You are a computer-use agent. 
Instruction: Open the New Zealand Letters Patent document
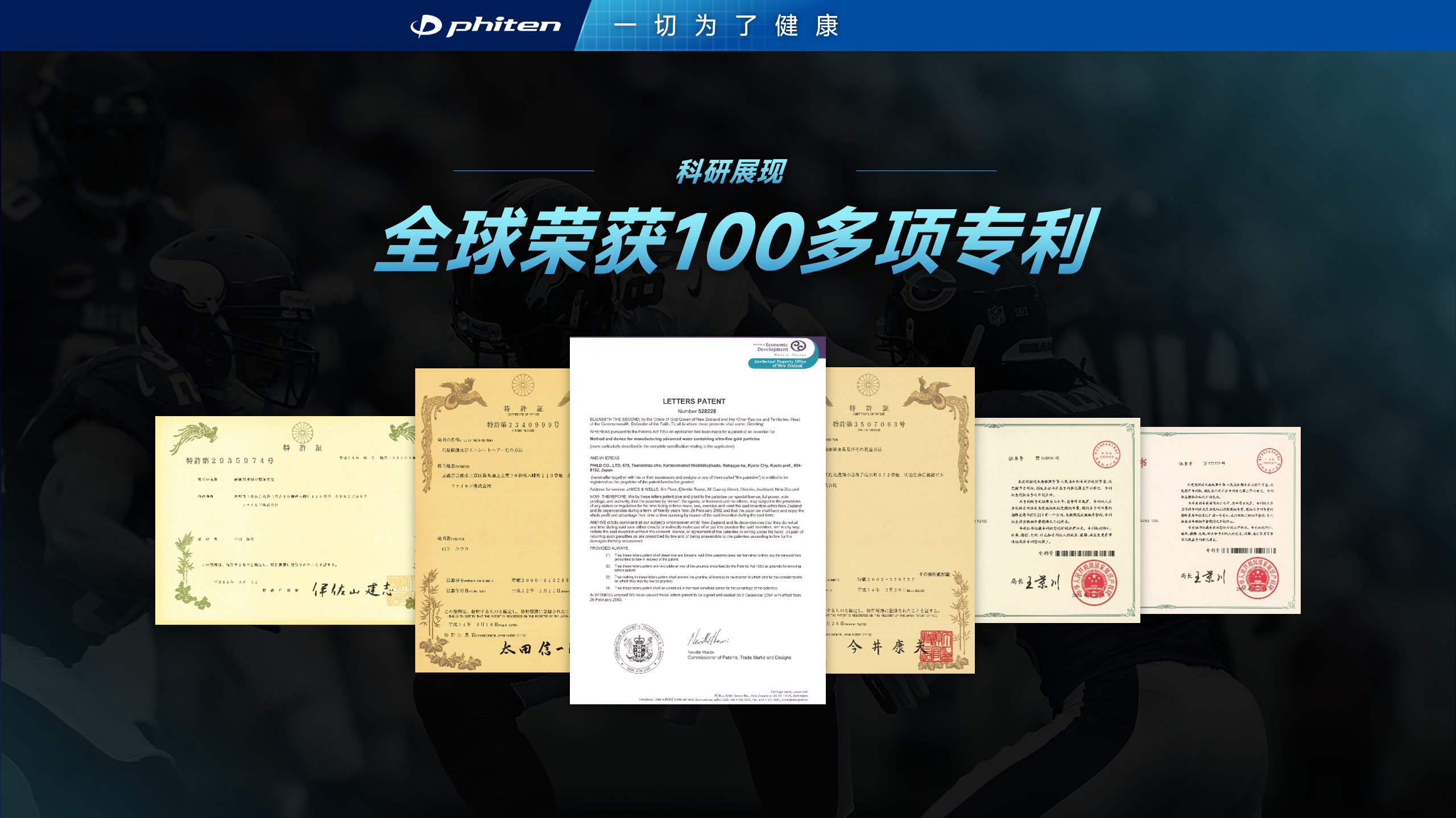[697, 520]
